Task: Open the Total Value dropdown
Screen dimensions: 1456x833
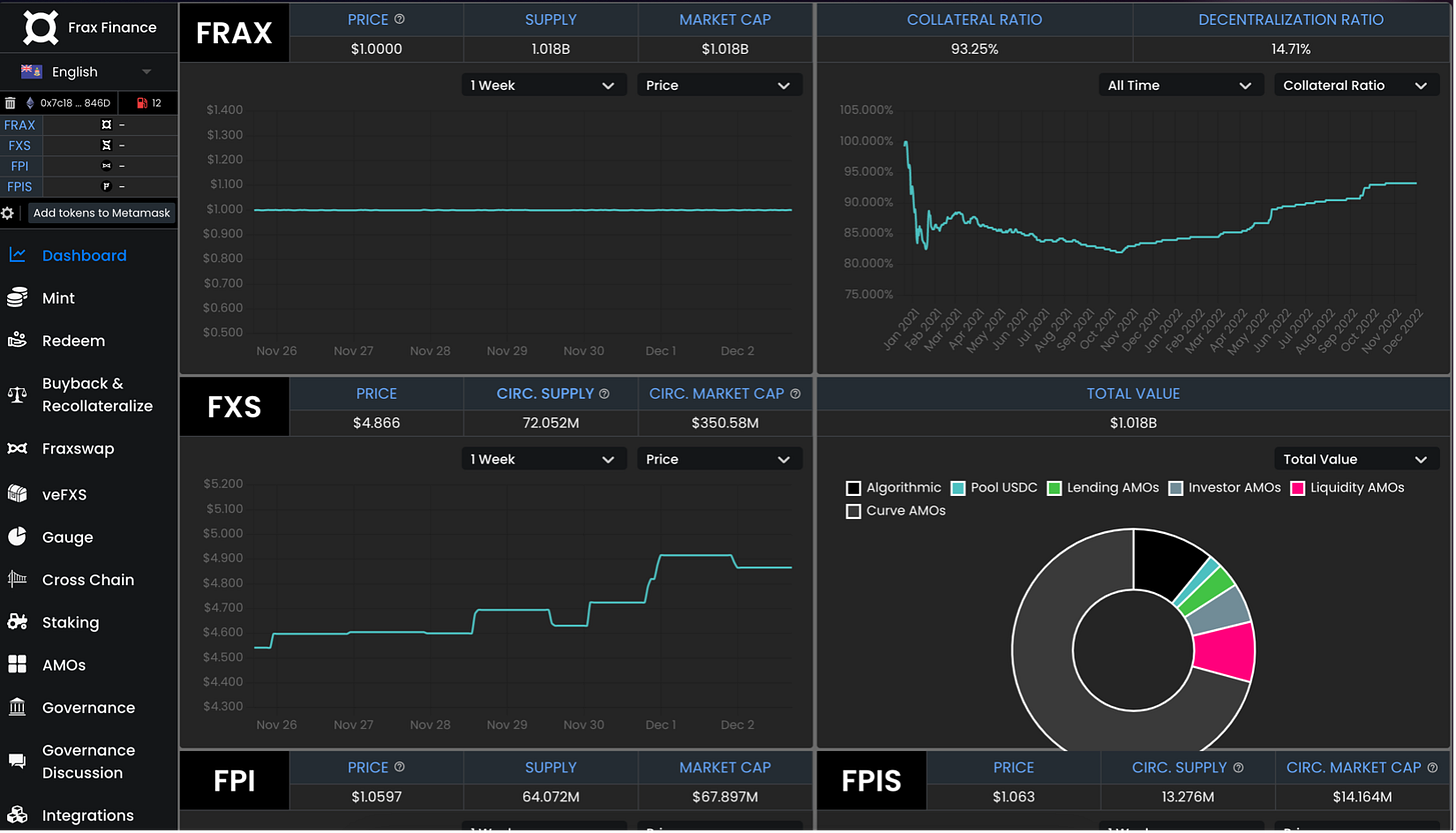Action: [x=1356, y=459]
